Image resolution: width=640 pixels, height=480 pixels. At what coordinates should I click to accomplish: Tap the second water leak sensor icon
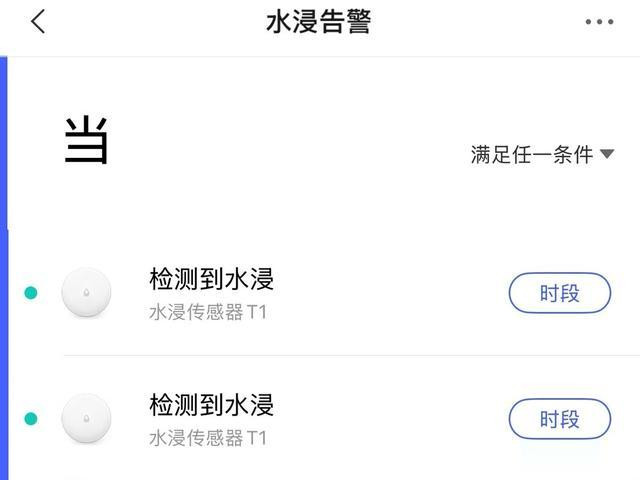(x=86, y=418)
